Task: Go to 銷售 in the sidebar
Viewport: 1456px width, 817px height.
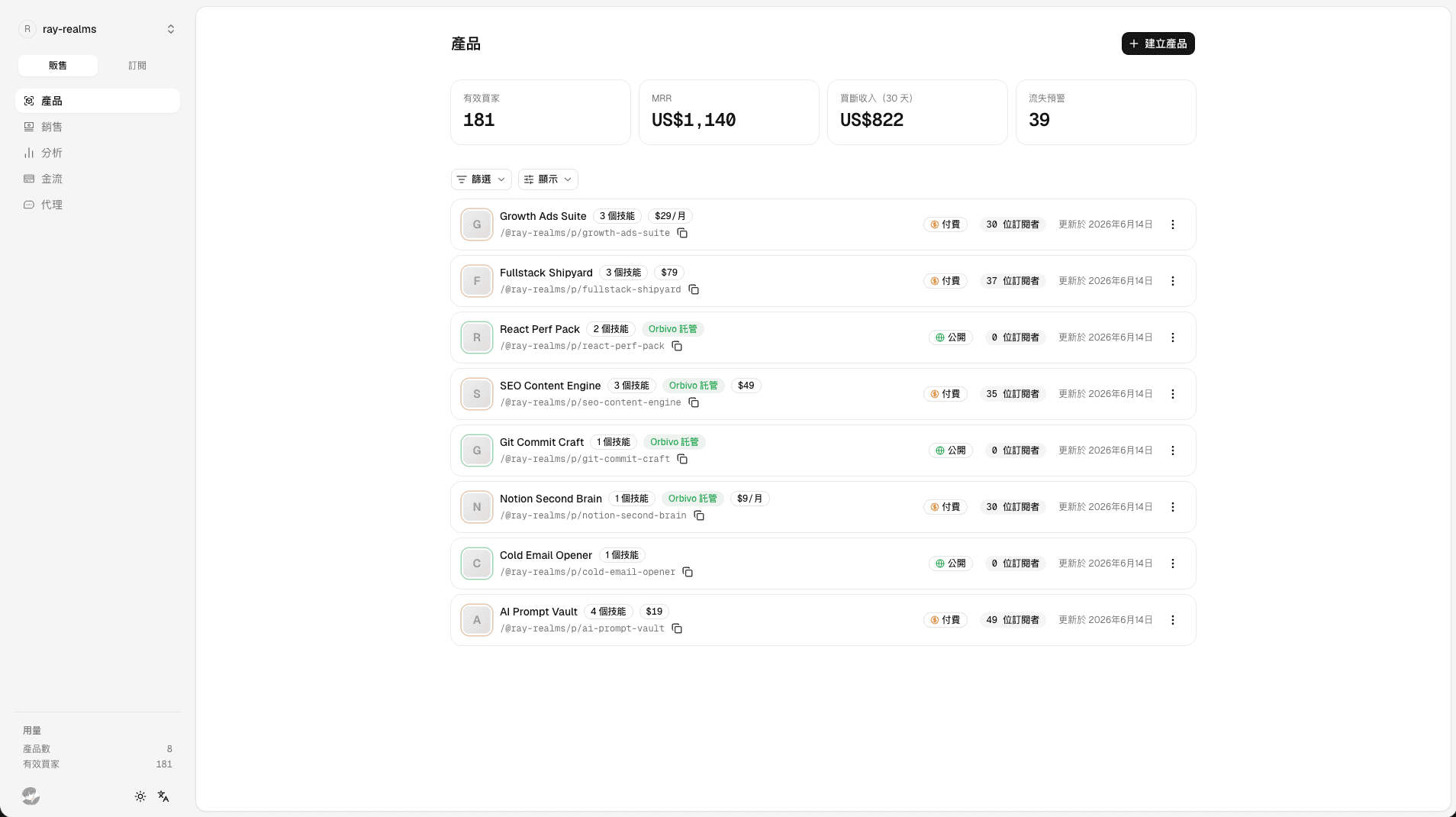Action: [x=98, y=127]
